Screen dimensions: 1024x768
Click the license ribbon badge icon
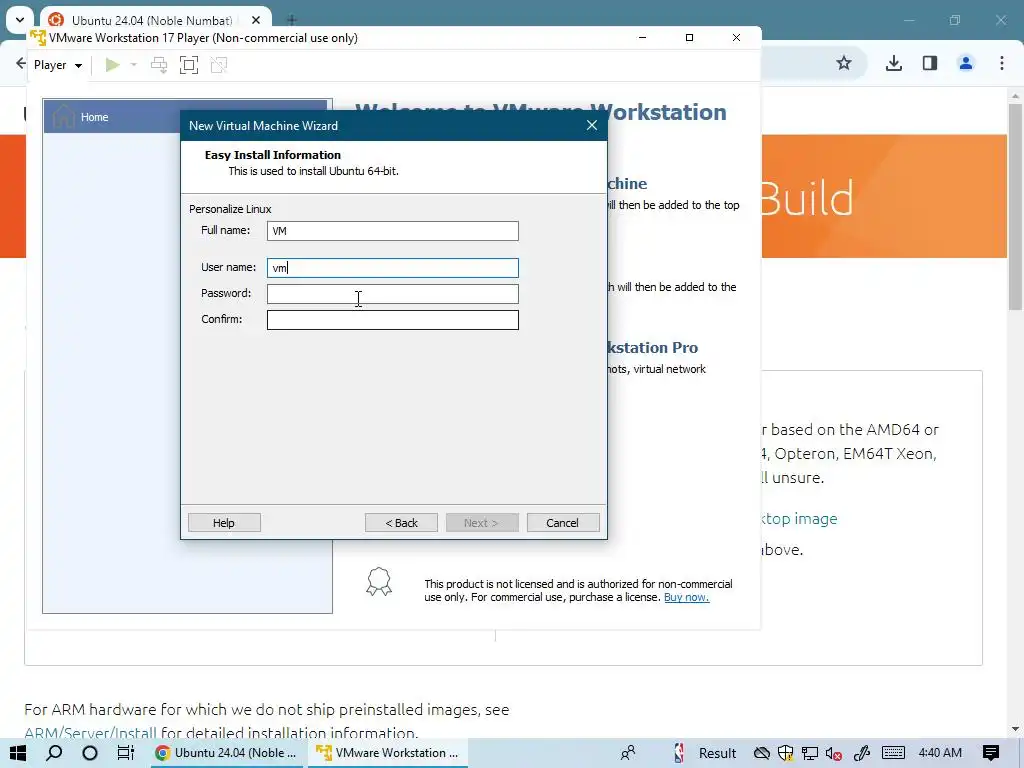(379, 581)
